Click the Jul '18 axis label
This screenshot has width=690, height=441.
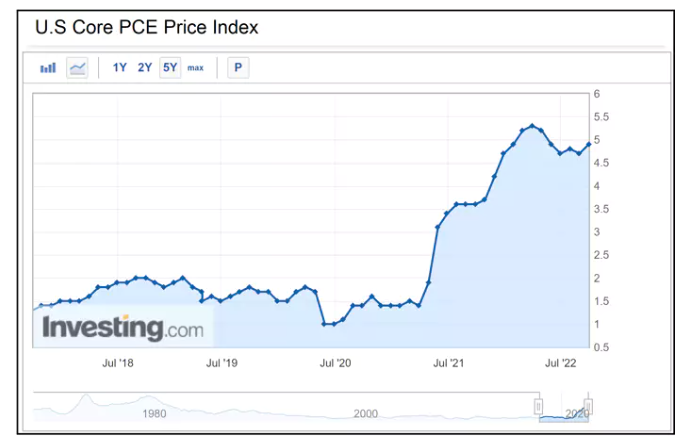(117, 363)
